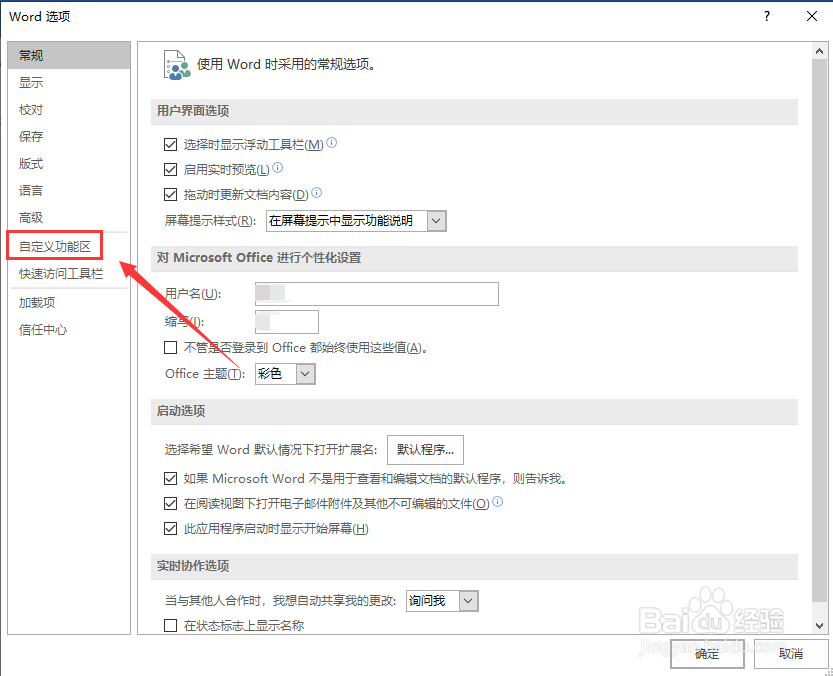Click the vertical scrollbar thumb
Viewport: 833px width, 676px height.
click(x=819, y=331)
